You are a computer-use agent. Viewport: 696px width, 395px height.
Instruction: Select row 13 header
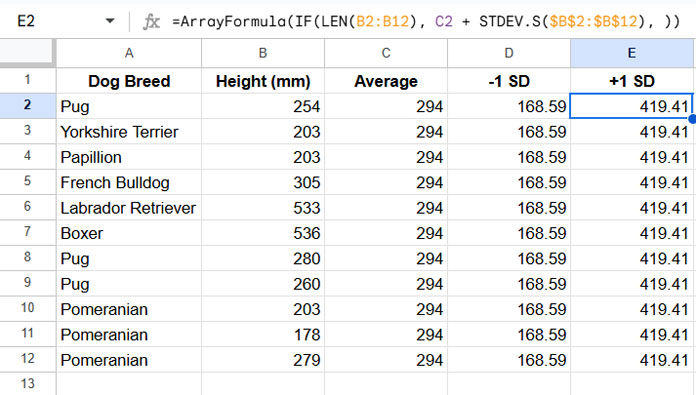28,383
